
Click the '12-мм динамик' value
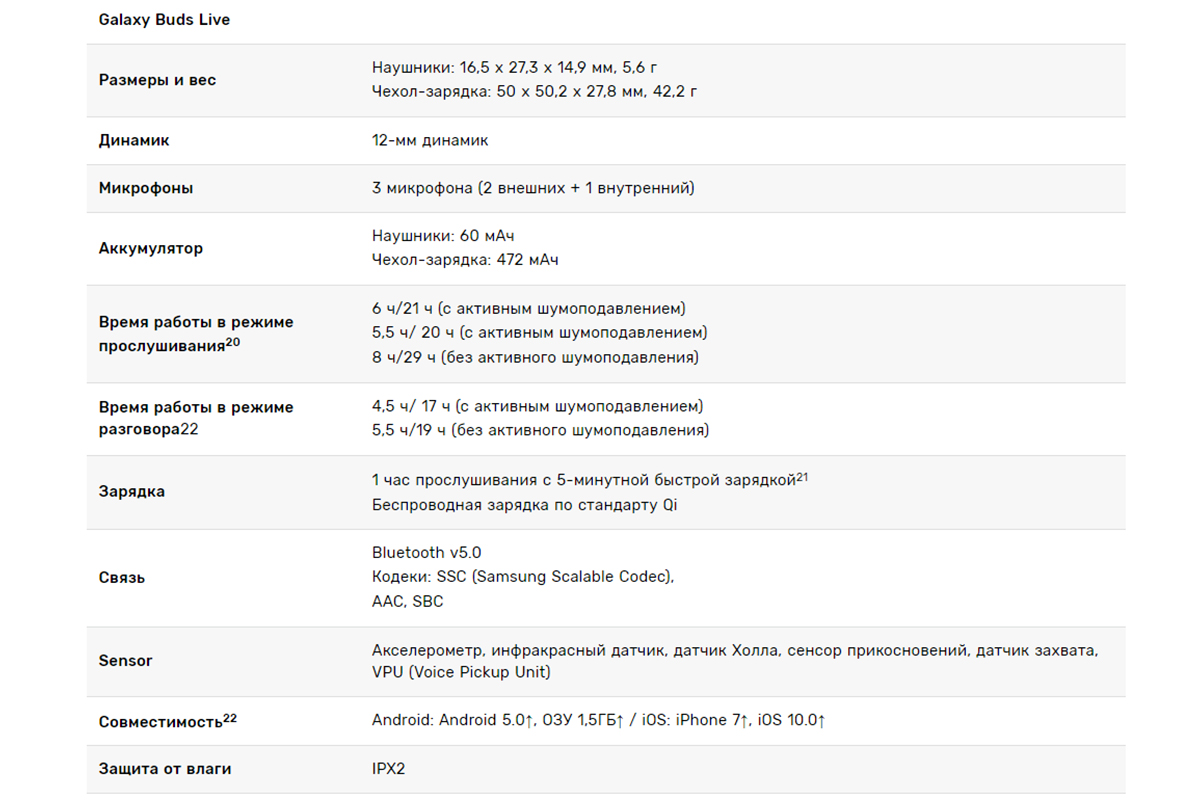[430, 141]
